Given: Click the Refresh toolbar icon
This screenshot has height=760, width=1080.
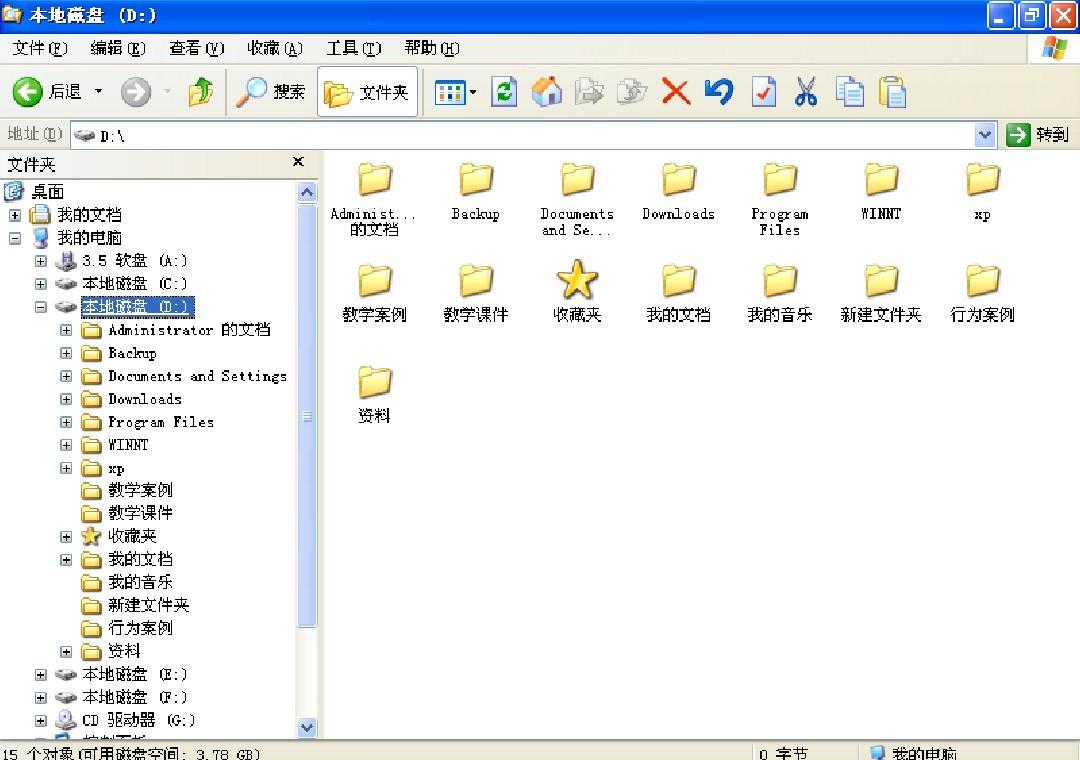Looking at the screenshot, I should pos(504,92).
